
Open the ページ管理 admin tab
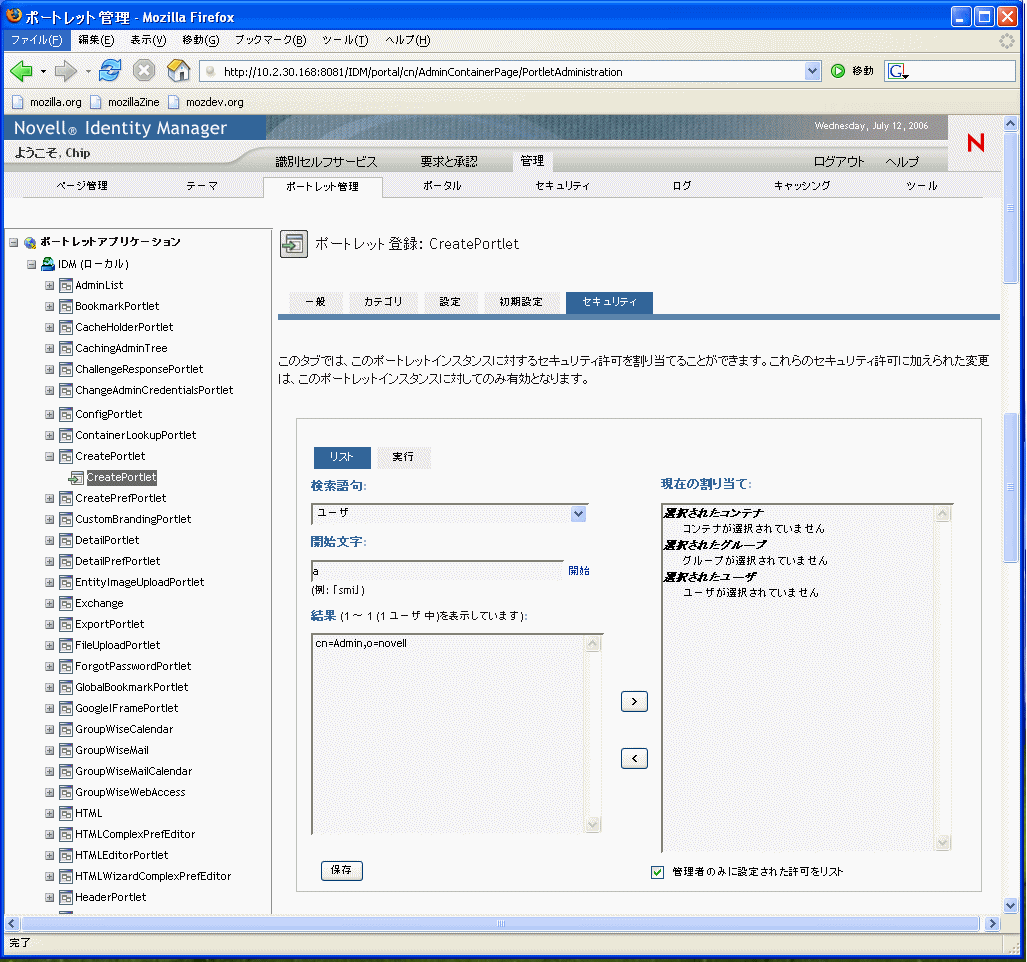(82, 186)
